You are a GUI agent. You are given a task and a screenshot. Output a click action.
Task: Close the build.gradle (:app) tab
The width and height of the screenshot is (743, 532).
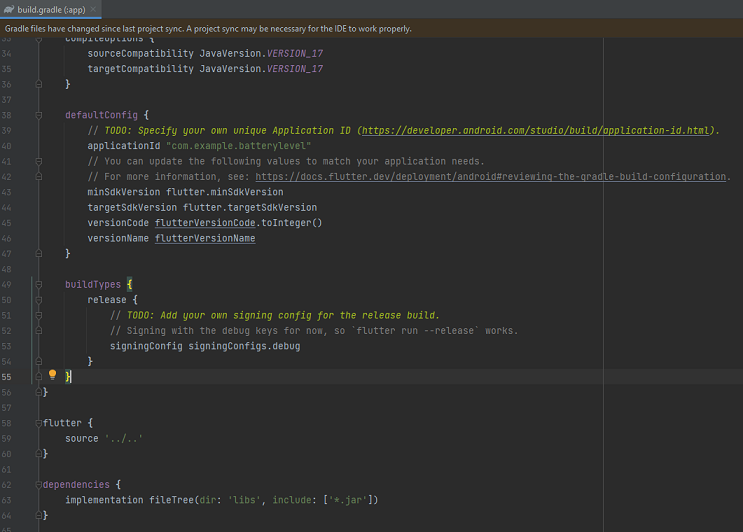coord(94,9)
